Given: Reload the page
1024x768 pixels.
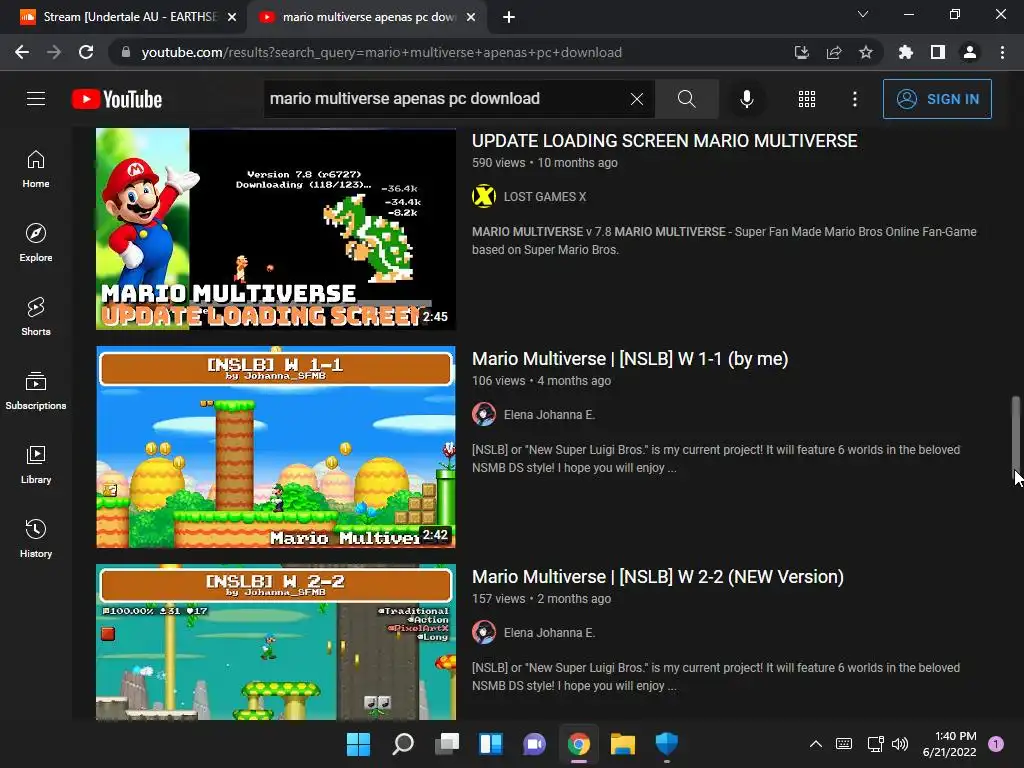Looking at the screenshot, I should (x=86, y=52).
